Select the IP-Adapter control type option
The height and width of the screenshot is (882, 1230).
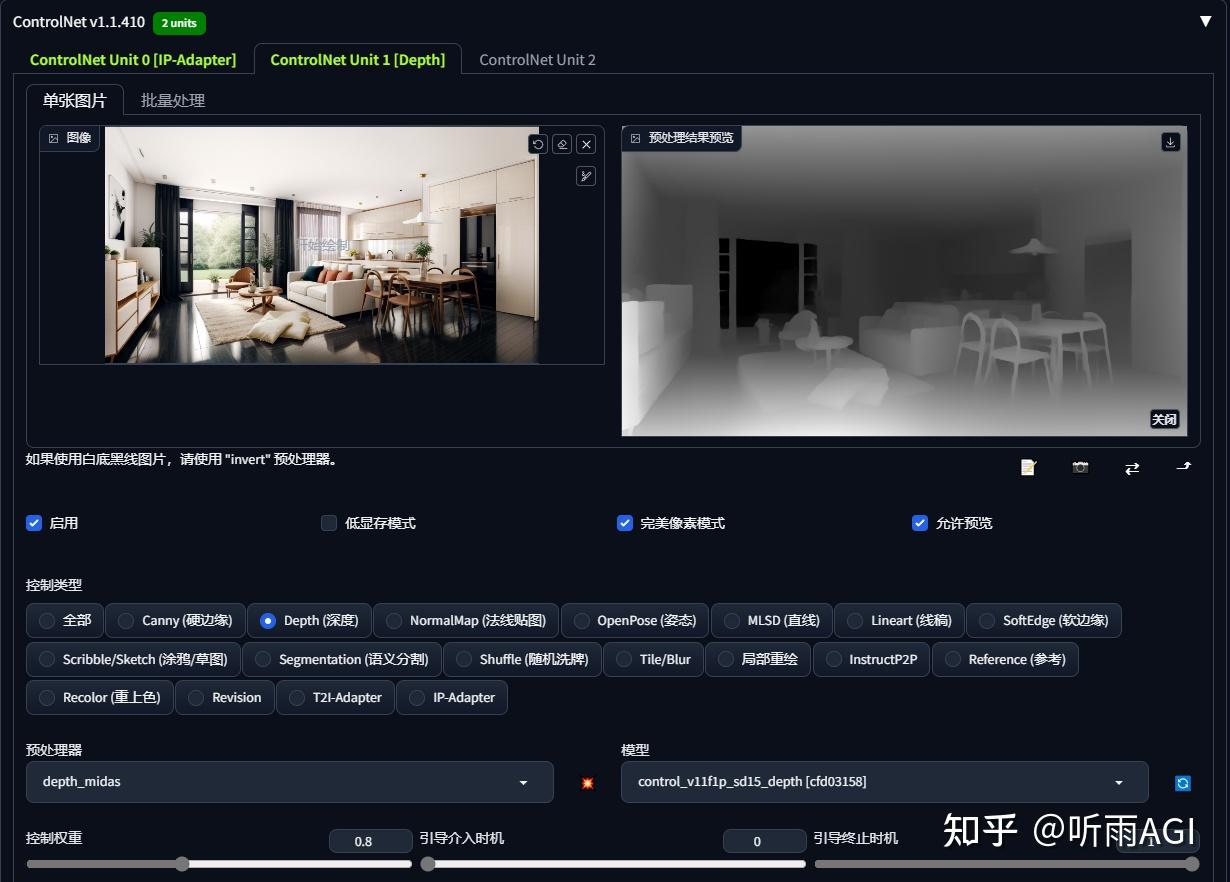tap(452, 697)
